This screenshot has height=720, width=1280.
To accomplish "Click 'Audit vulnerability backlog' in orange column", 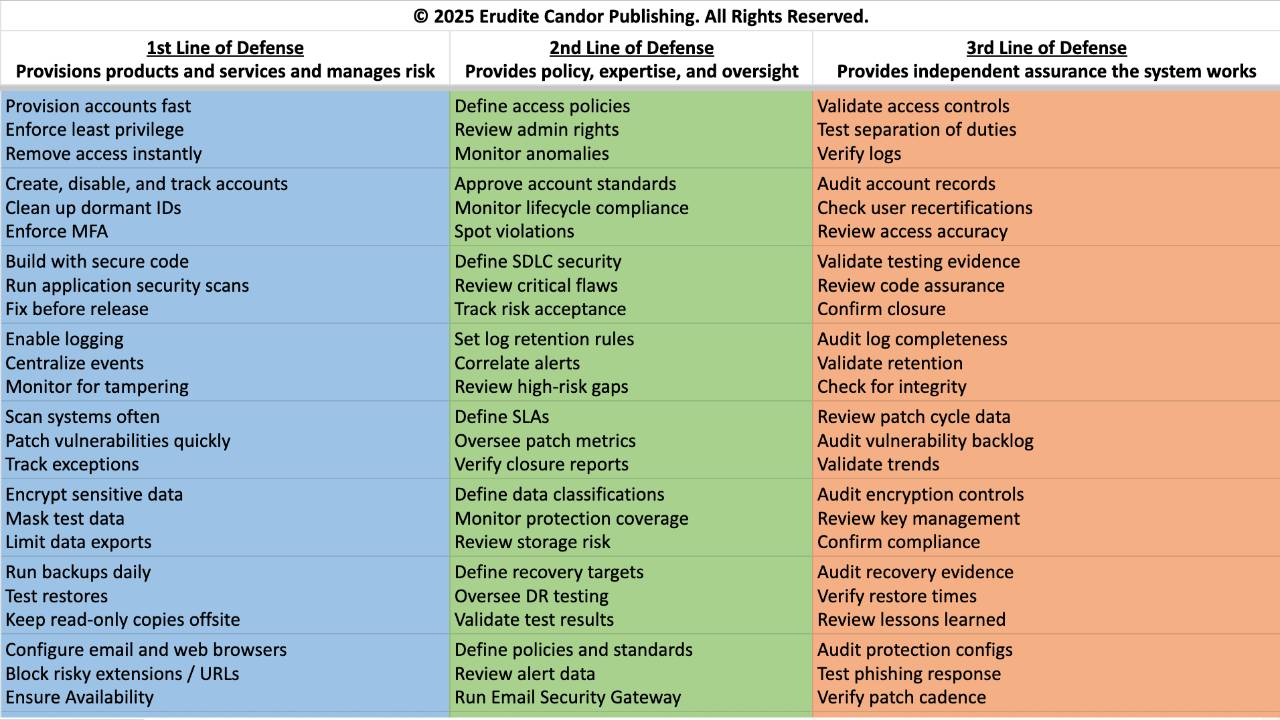I will (x=925, y=441).
